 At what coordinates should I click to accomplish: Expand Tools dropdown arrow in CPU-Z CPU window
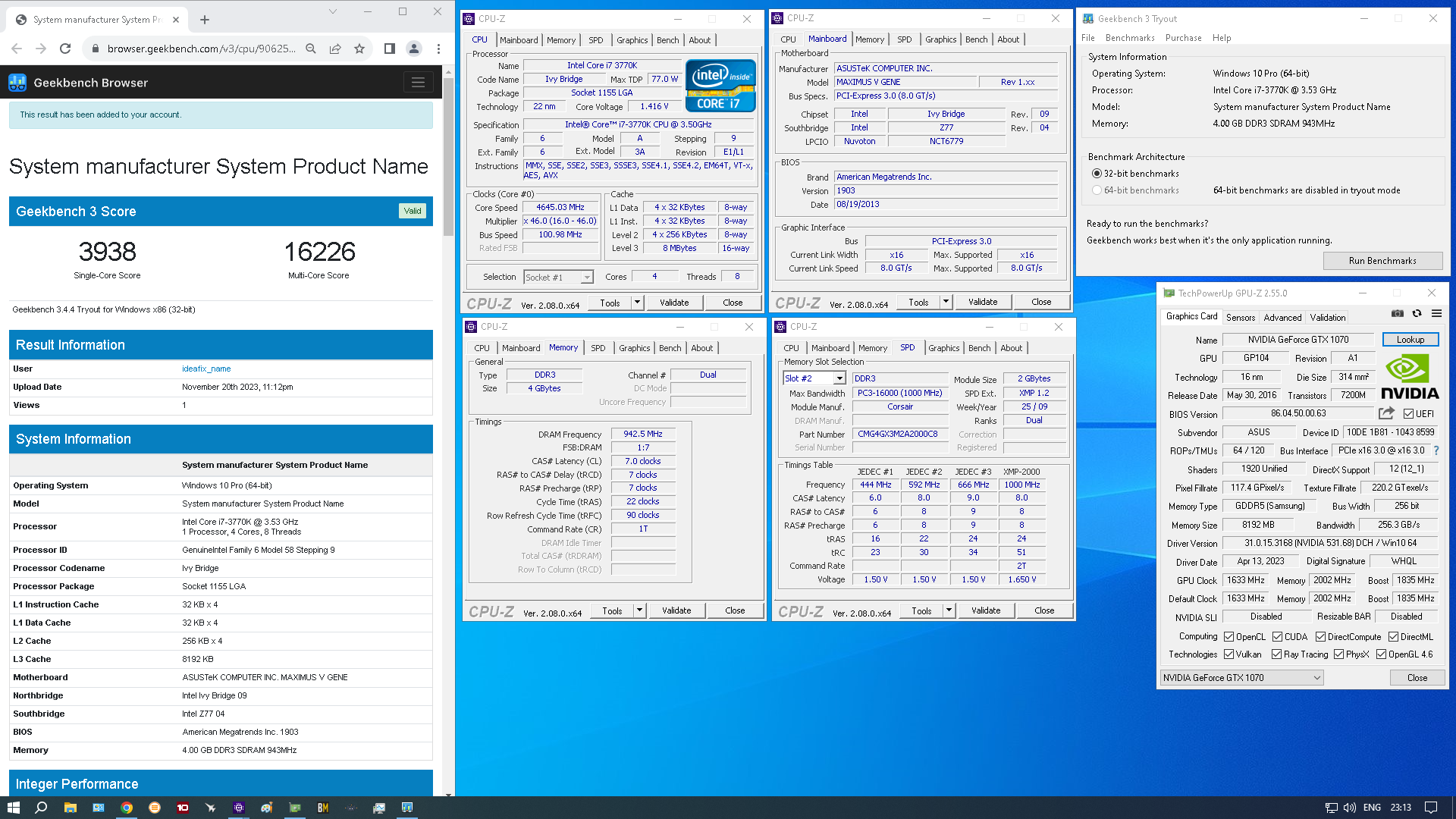tap(637, 303)
